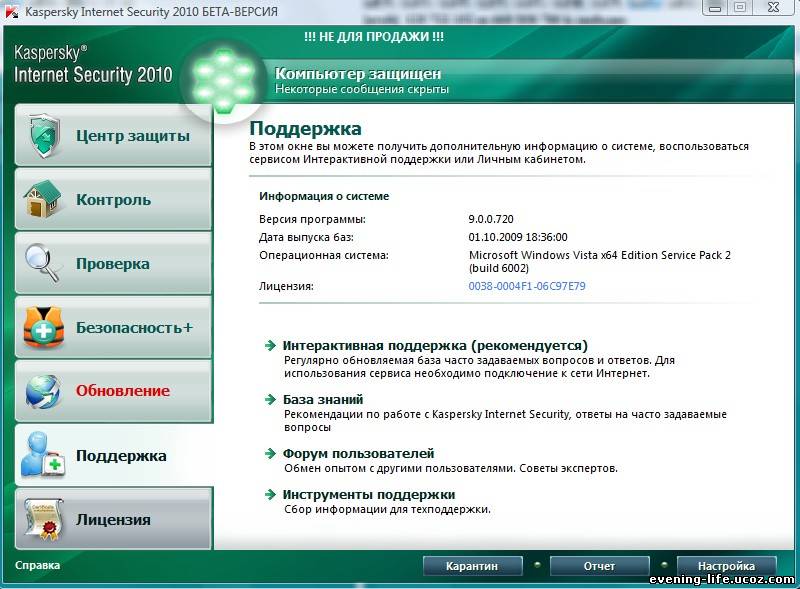Click the life vest icon for Безопасность+
800x589 pixels.
pyautogui.click(x=44, y=327)
